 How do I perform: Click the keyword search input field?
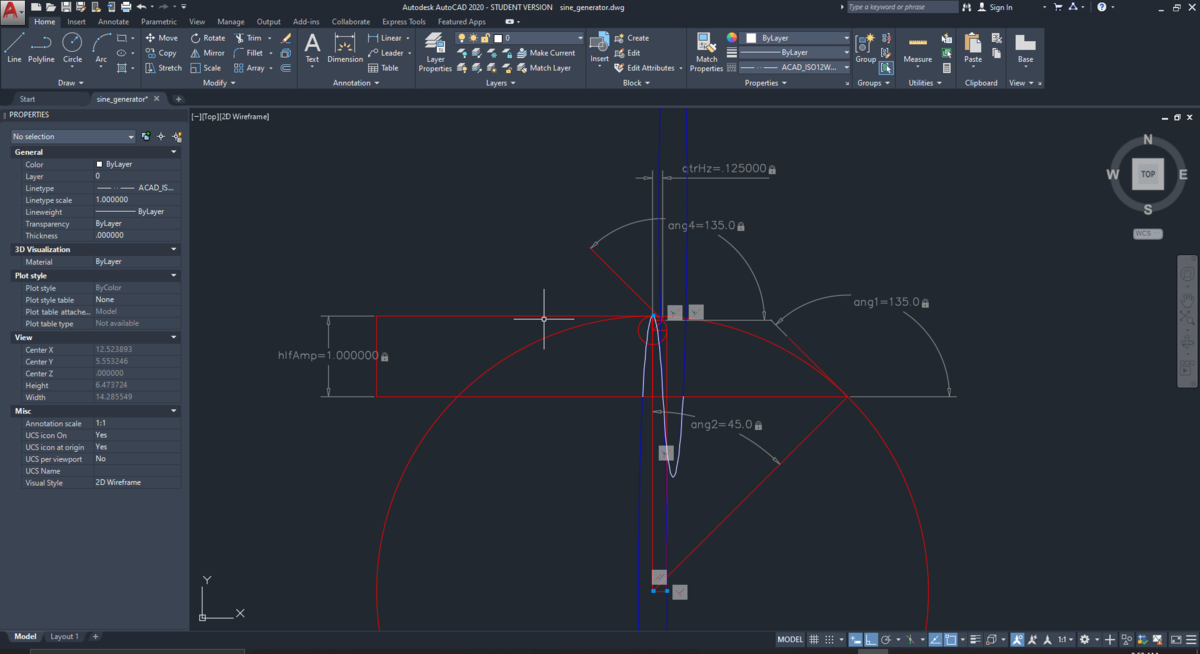[x=904, y=7]
